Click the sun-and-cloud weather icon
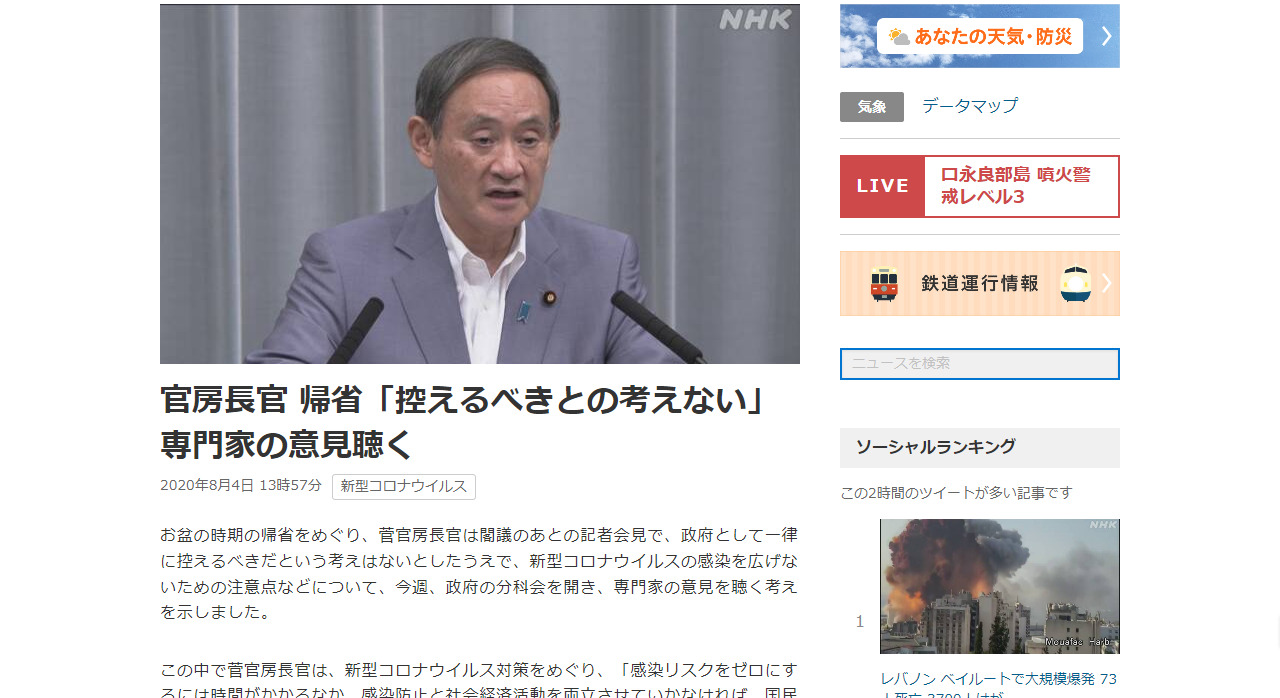This screenshot has width=1280, height=698. point(899,37)
